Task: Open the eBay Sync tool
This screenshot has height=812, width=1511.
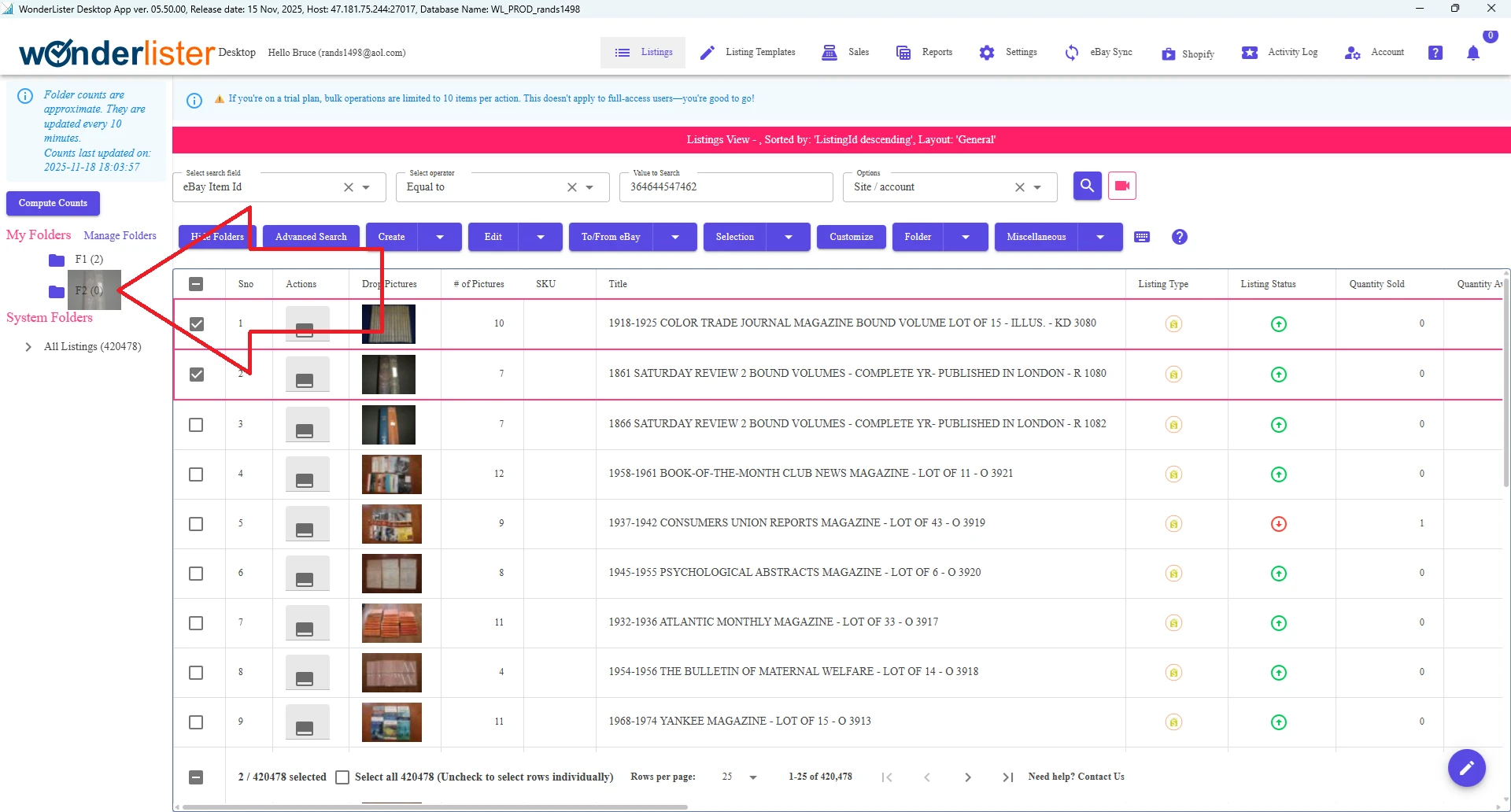Action: 1099,52
